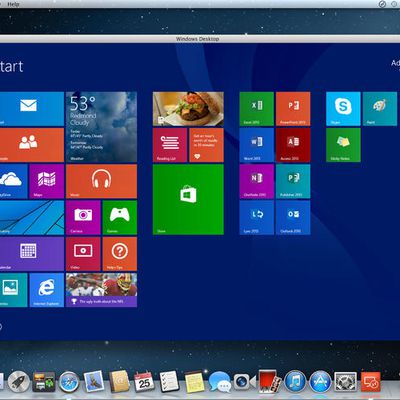Launch the Lync 2013 tile

coord(257,218)
